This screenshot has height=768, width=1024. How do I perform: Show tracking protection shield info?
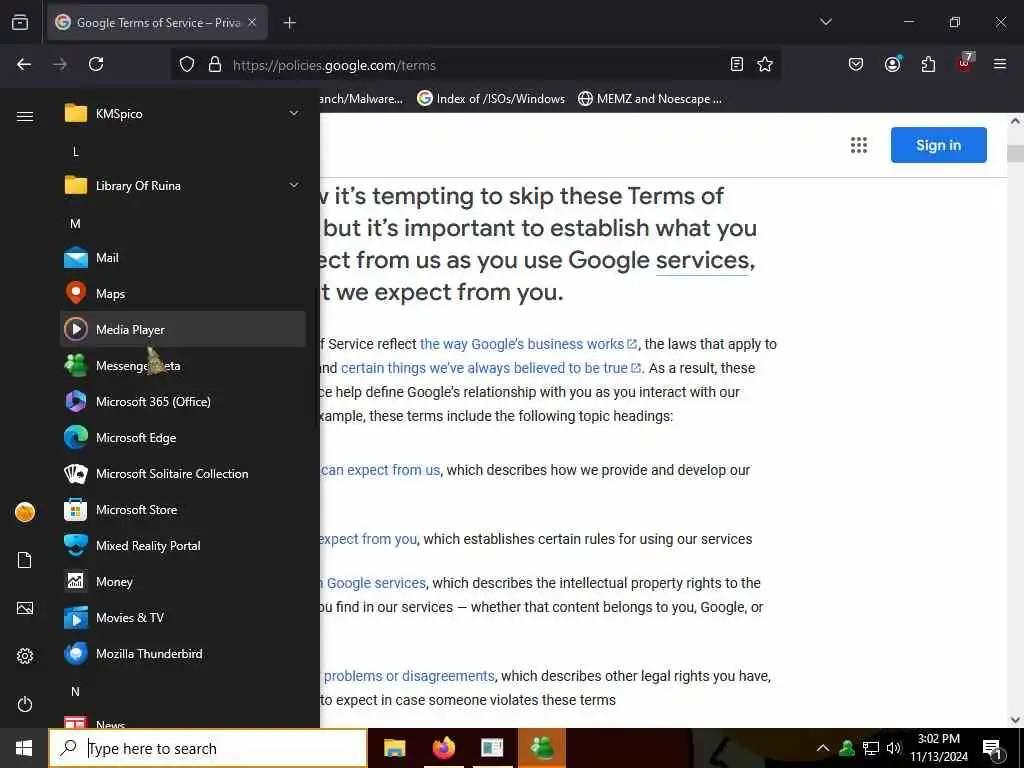pos(187,65)
